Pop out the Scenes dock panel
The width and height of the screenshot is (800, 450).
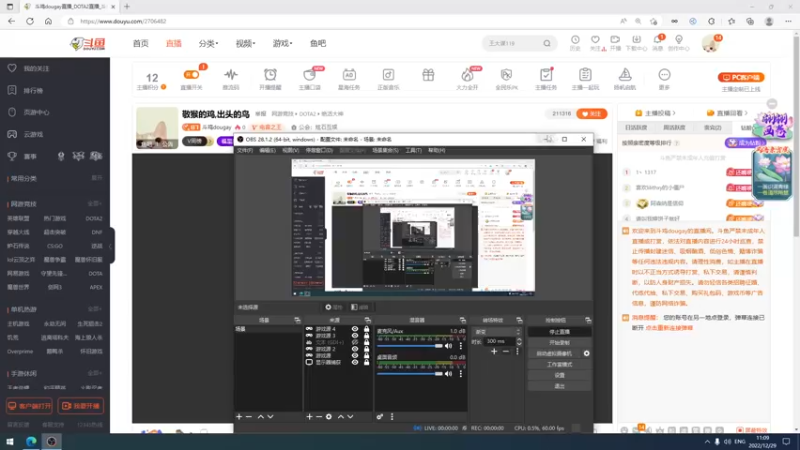[x=297, y=320]
